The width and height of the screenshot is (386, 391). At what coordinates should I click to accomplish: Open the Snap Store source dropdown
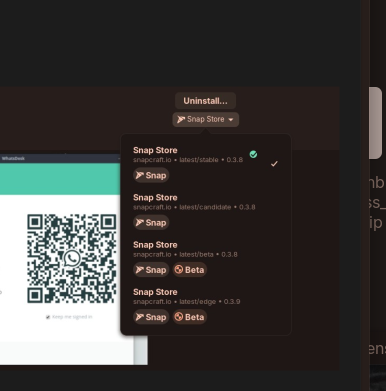pos(205,119)
